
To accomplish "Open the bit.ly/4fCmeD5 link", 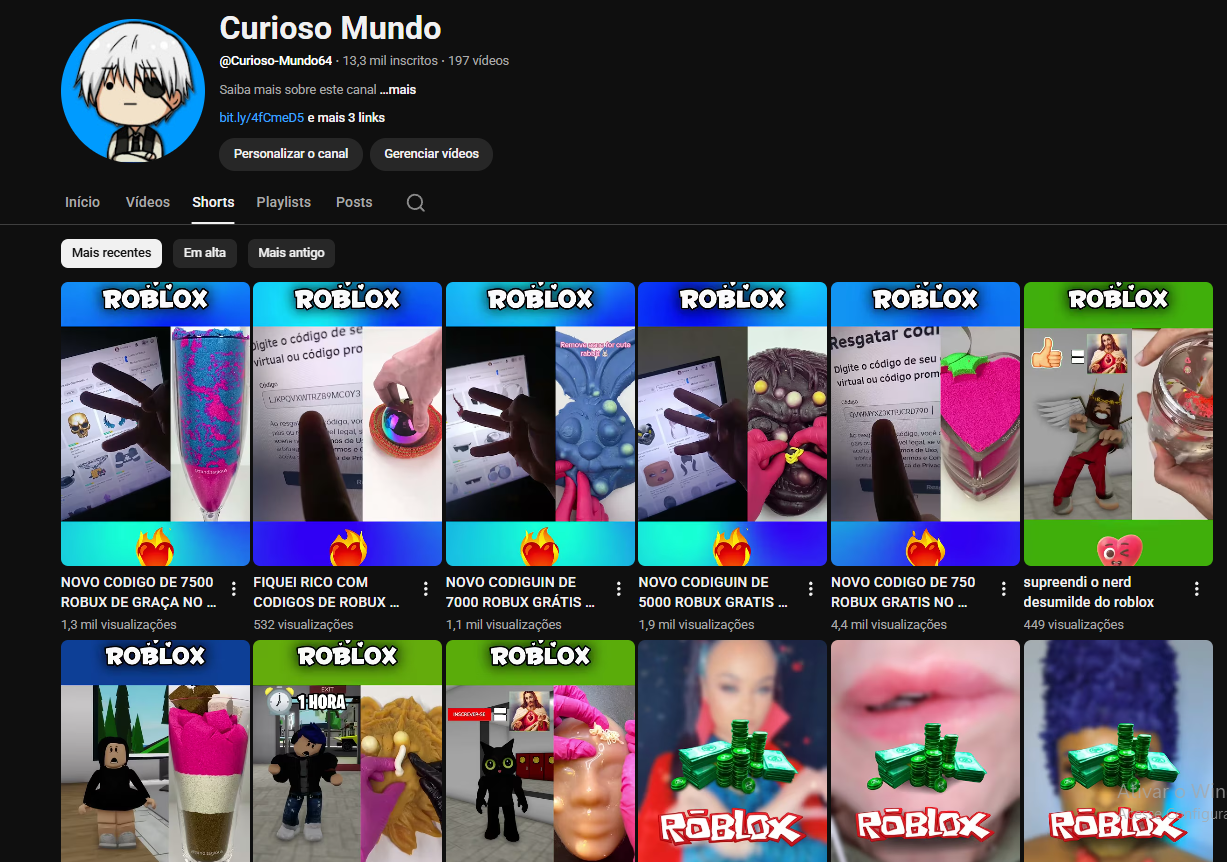I will (262, 118).
